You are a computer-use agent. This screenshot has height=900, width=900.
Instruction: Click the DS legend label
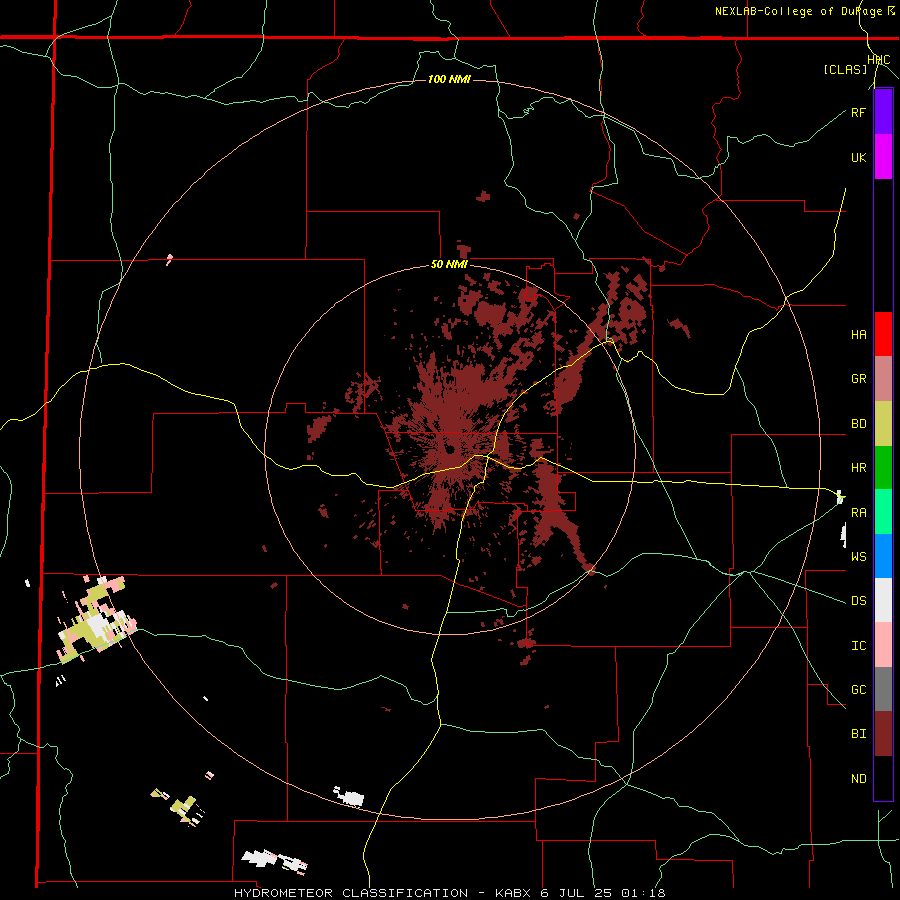859,601
